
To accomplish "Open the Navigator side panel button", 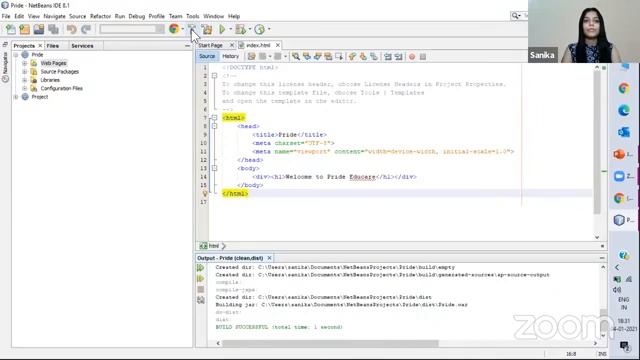I will [x=5, y=67].
